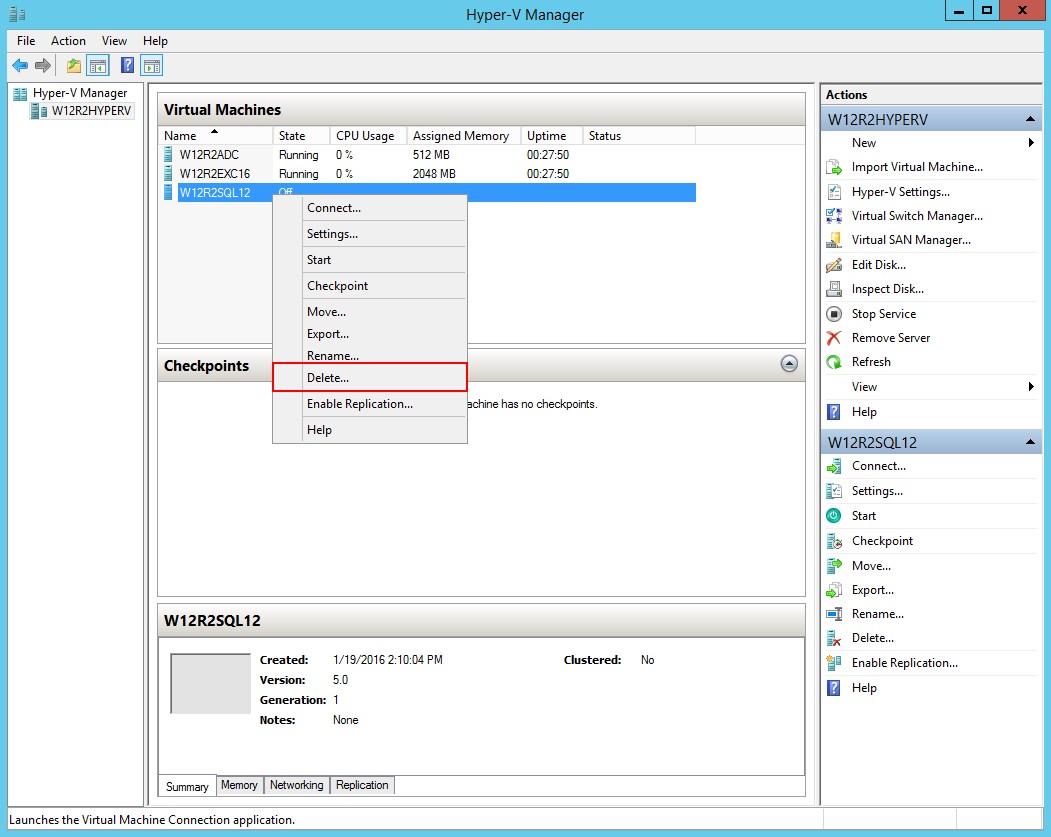Click the blue Help toolbar icon
Viewport: 1051px width, 837px height.
point(127,66)
